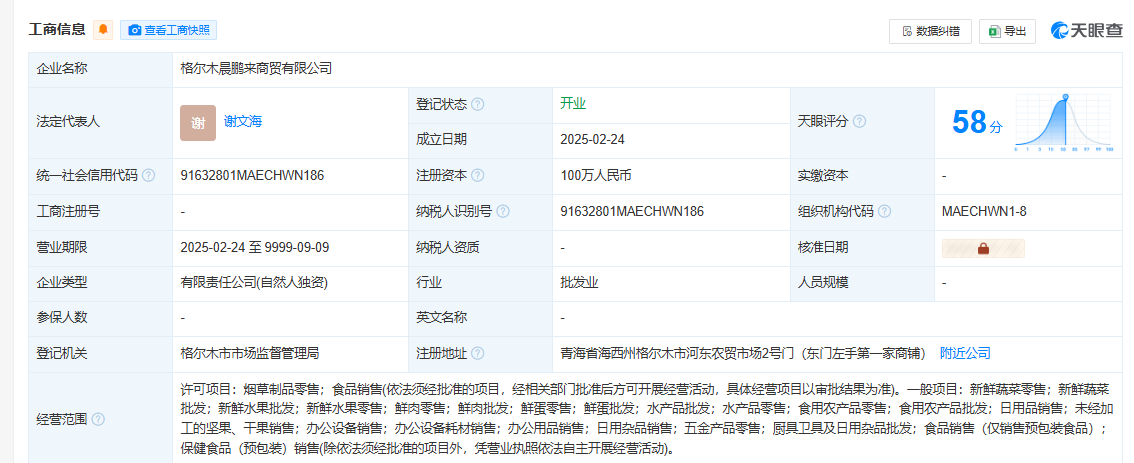Click help icon next to 天眼评分
This screenshot has width=1134, height=463.
click(x=859, y=122)
